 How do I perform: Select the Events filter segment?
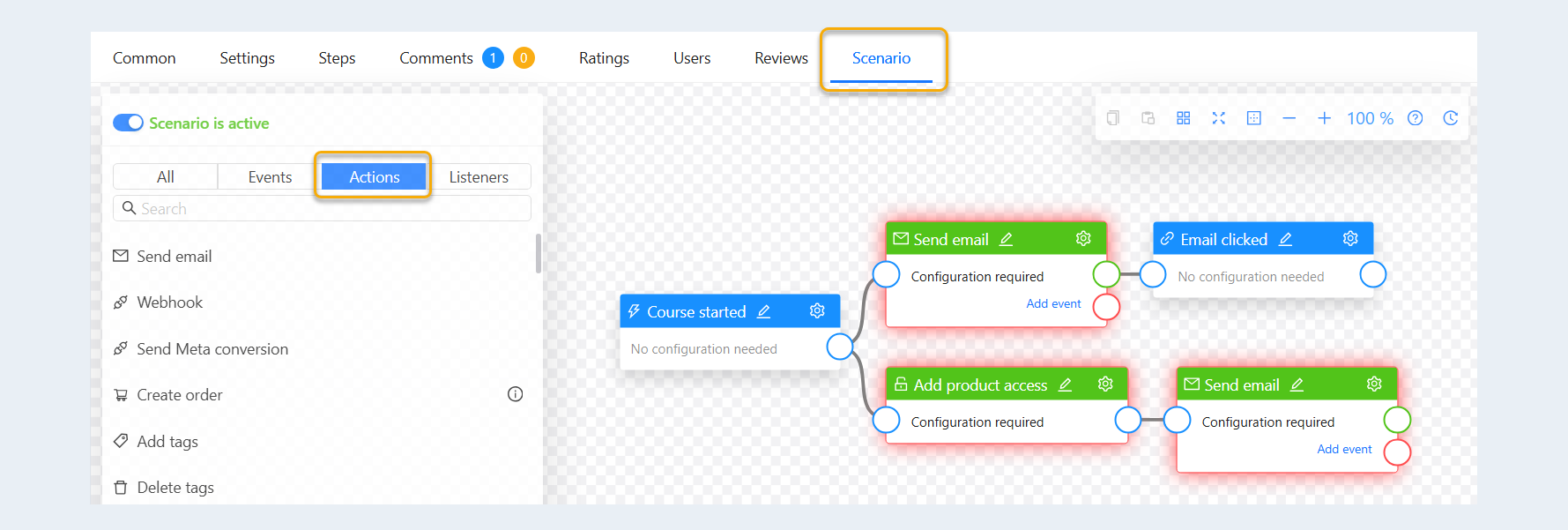(270, 176)
